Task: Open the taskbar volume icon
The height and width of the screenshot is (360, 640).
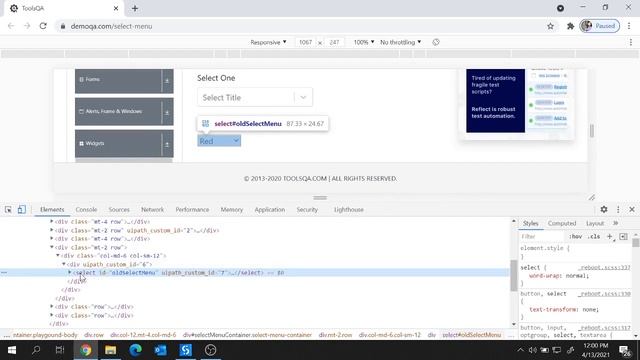Action: point(533,350)
